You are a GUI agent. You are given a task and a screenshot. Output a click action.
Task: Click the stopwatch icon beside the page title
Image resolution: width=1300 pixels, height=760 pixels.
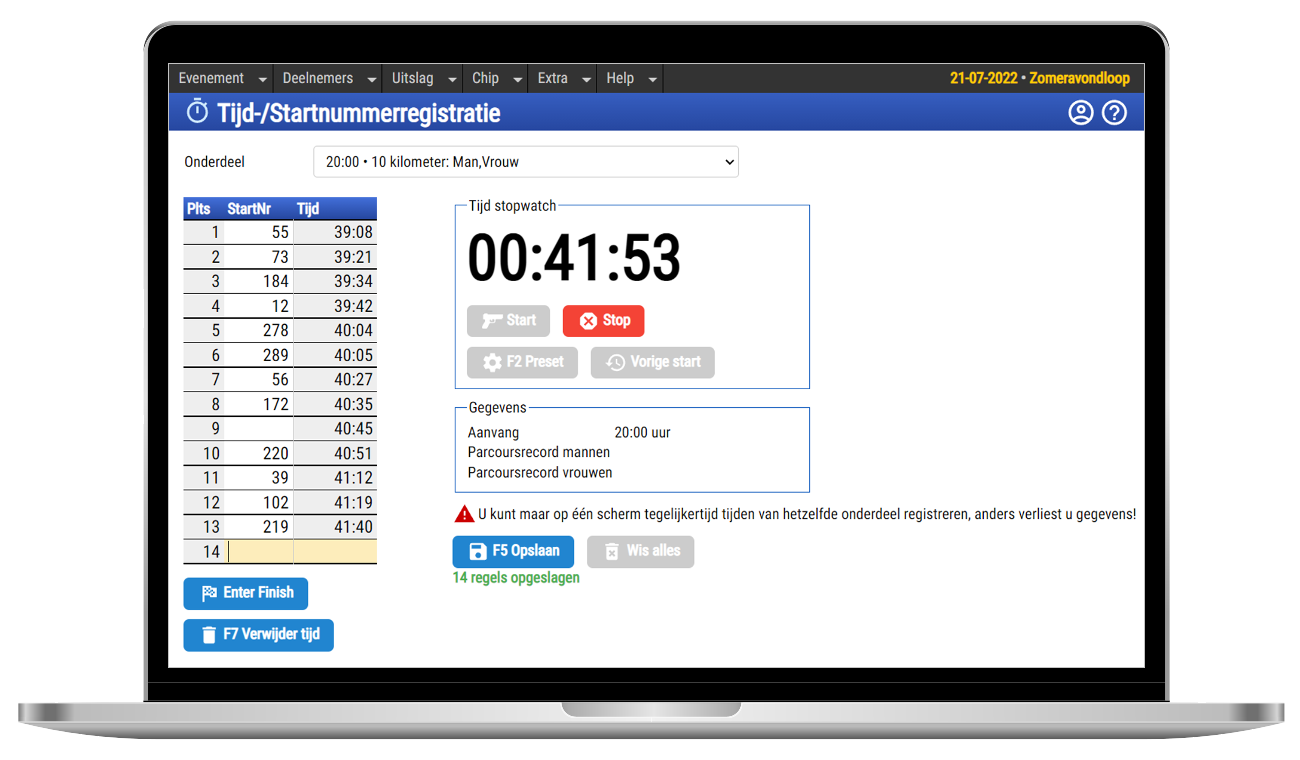tap(198, 112)
